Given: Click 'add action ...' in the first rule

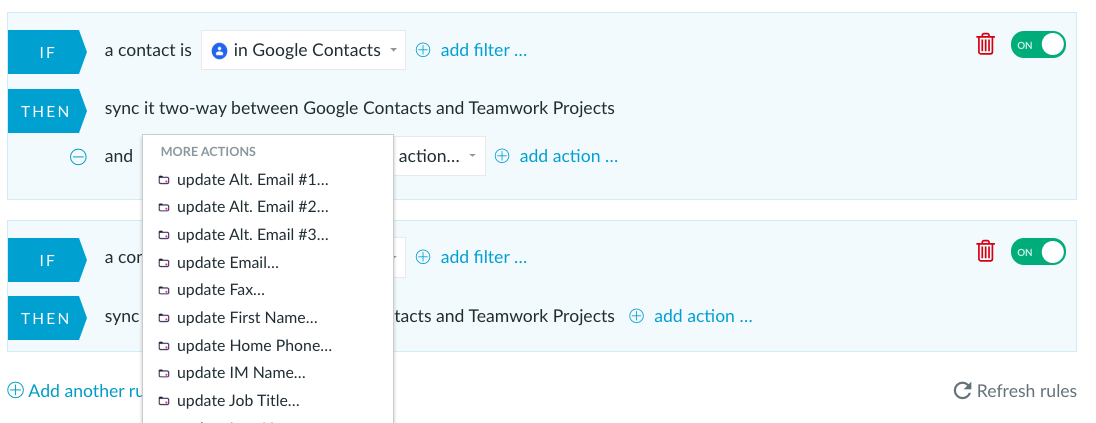Looking at the screenshot, I should tap(568, 156).
